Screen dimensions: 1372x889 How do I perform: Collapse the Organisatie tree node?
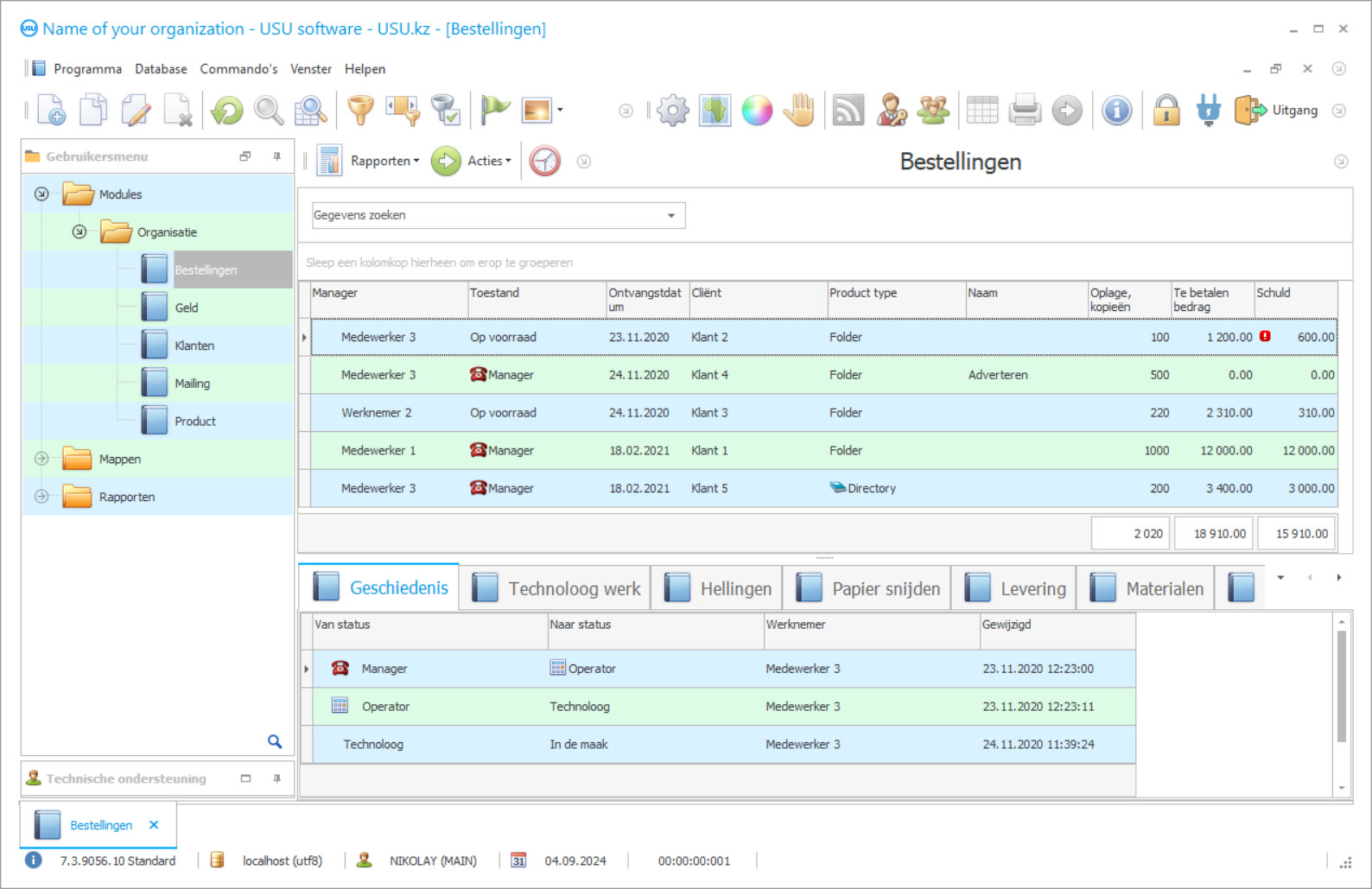[79, 232]
